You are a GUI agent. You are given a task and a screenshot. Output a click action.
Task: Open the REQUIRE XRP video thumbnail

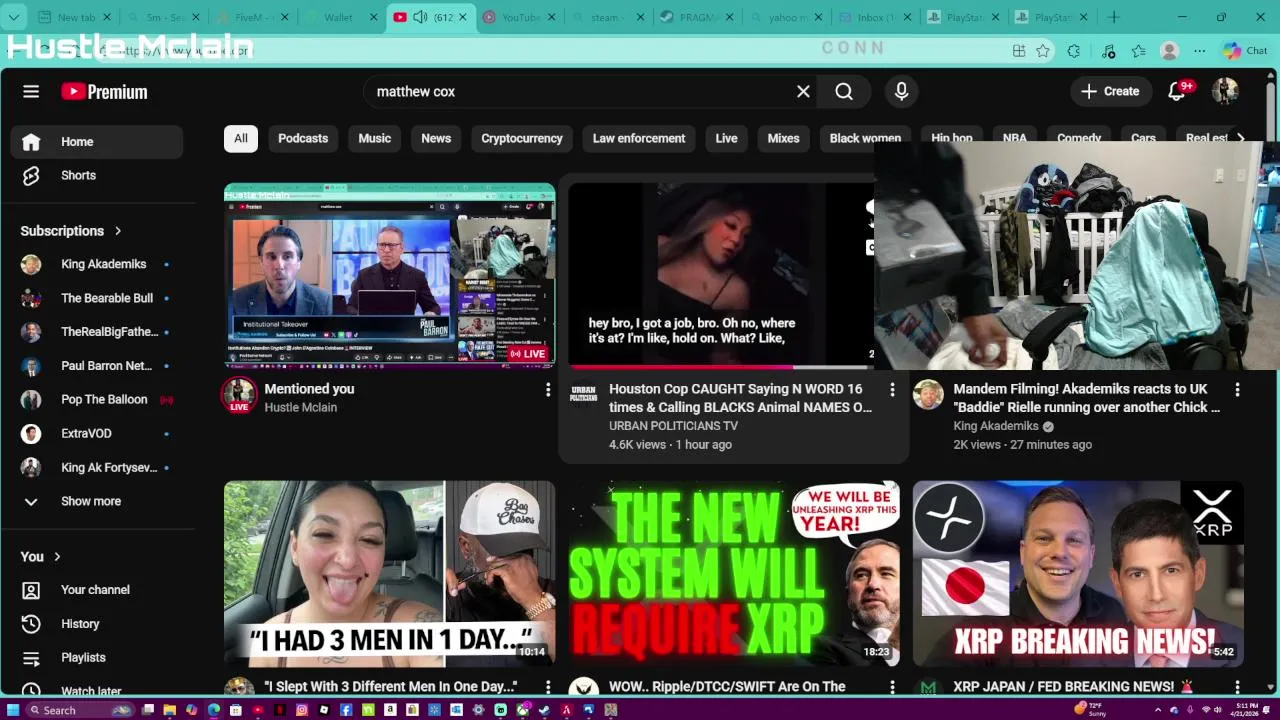pyautogui.click(x=734, y=573)
